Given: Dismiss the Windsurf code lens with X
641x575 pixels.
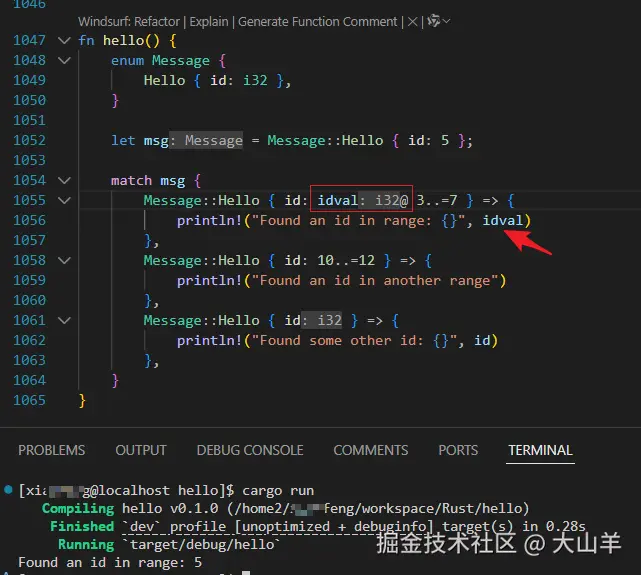Looking at the screenshot, I should tap(412, 21).
